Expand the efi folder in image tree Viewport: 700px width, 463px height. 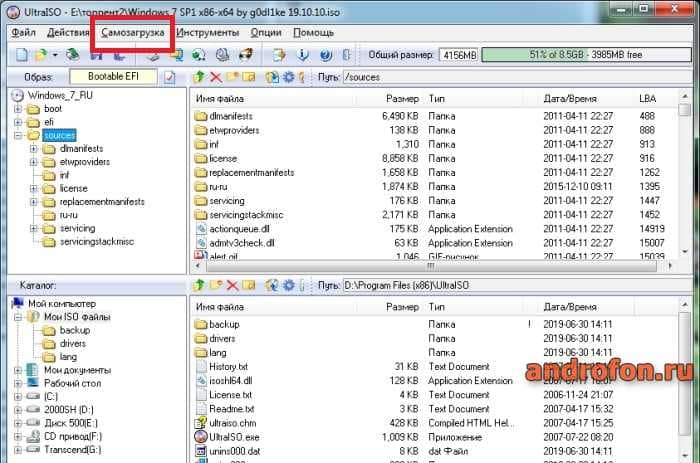coord(18,122)
